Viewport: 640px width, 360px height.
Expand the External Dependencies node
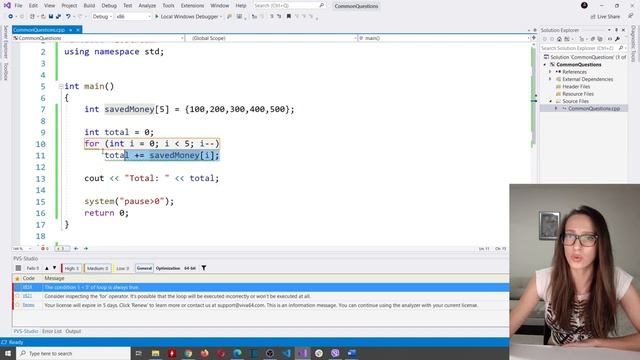point(550,79)
